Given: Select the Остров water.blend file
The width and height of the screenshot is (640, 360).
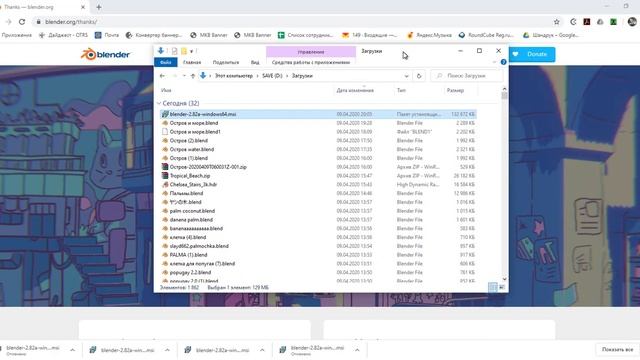Looking at the screenshot, I should tap(318, 149).
